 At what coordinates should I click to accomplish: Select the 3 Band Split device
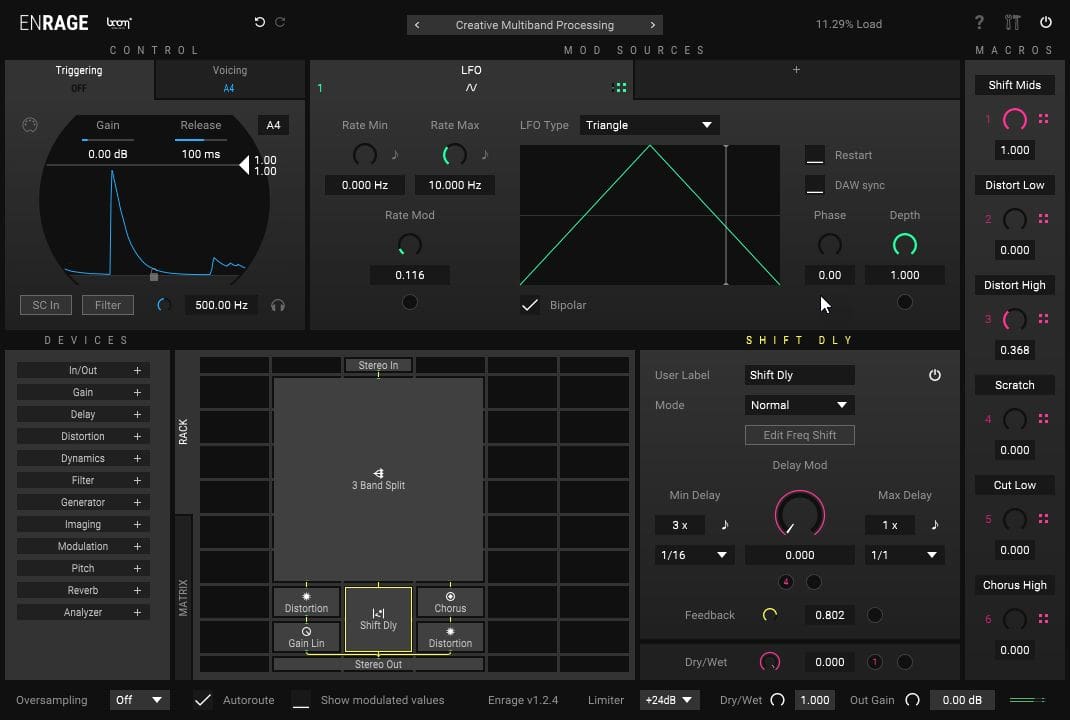[x=378, y=479]
